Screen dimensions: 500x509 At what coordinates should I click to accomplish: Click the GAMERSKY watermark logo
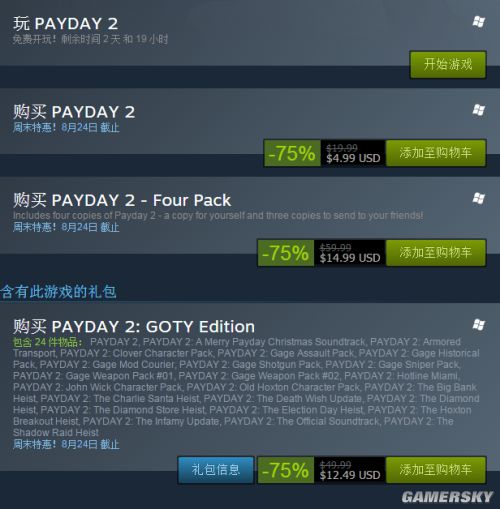tap(447, 497)
